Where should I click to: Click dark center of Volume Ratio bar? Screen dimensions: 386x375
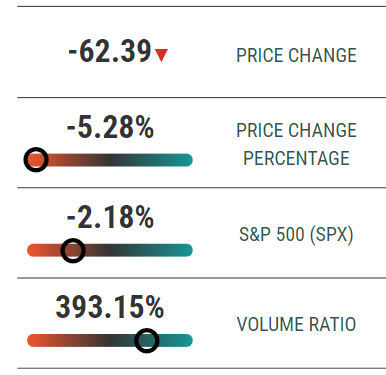pyautogui.click(x=110, y=340)
